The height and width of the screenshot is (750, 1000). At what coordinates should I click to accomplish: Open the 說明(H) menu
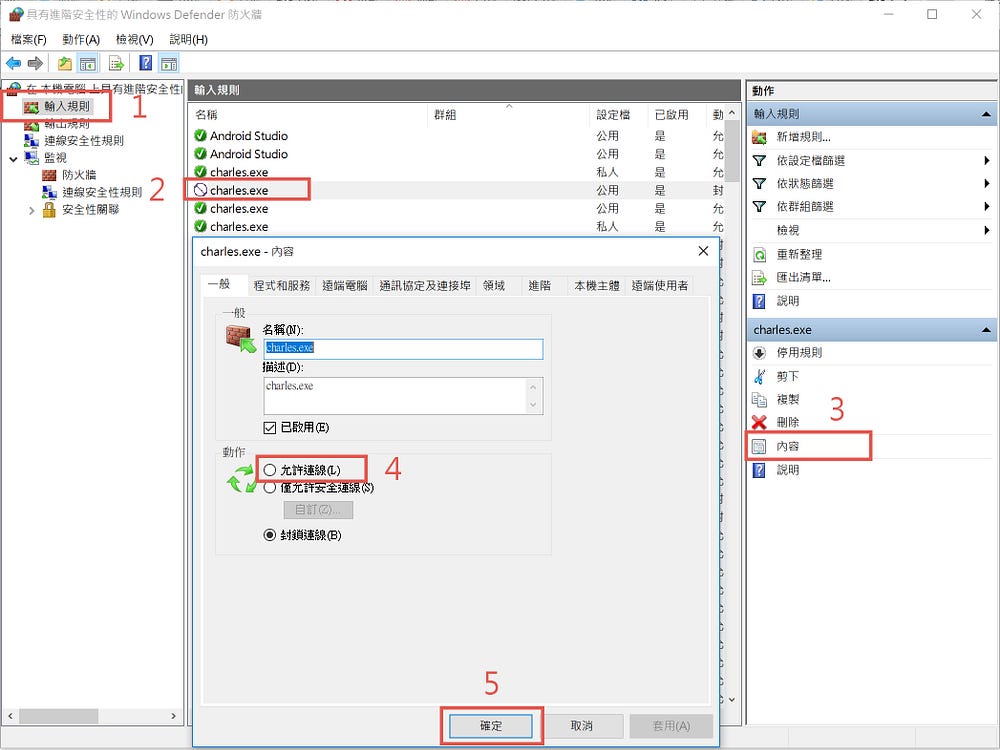point(188,40)
